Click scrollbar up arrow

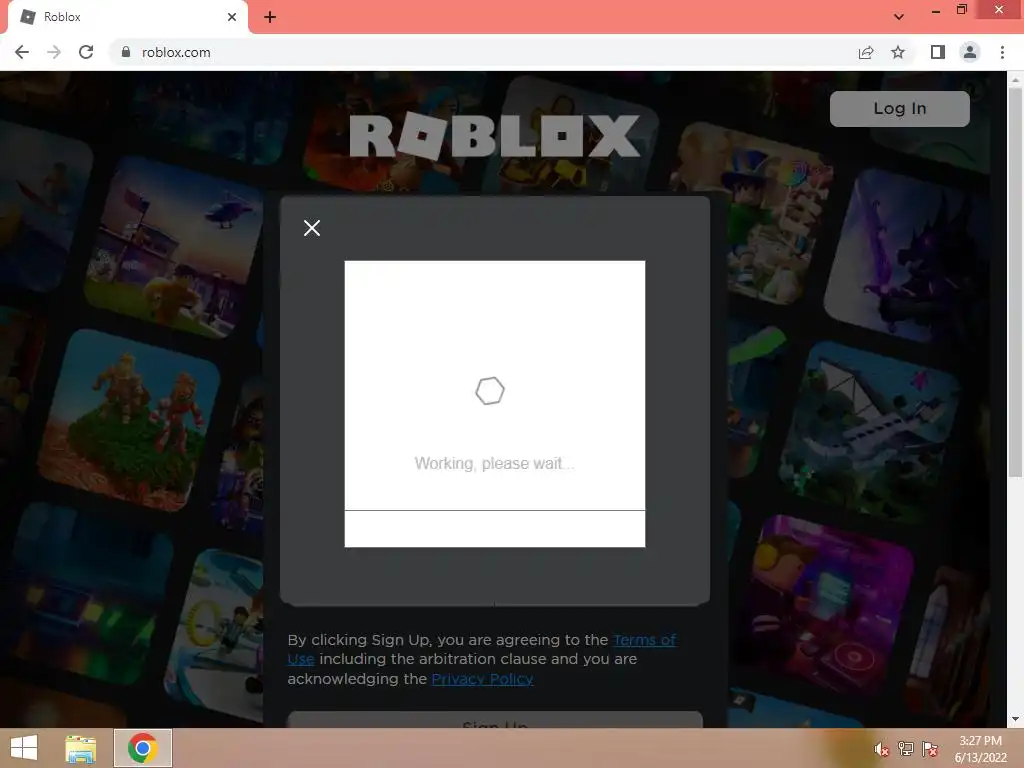1015,80
